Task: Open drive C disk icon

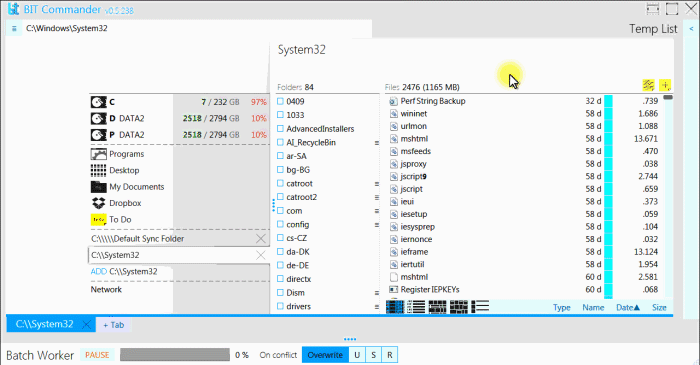Action: point(98,102)
